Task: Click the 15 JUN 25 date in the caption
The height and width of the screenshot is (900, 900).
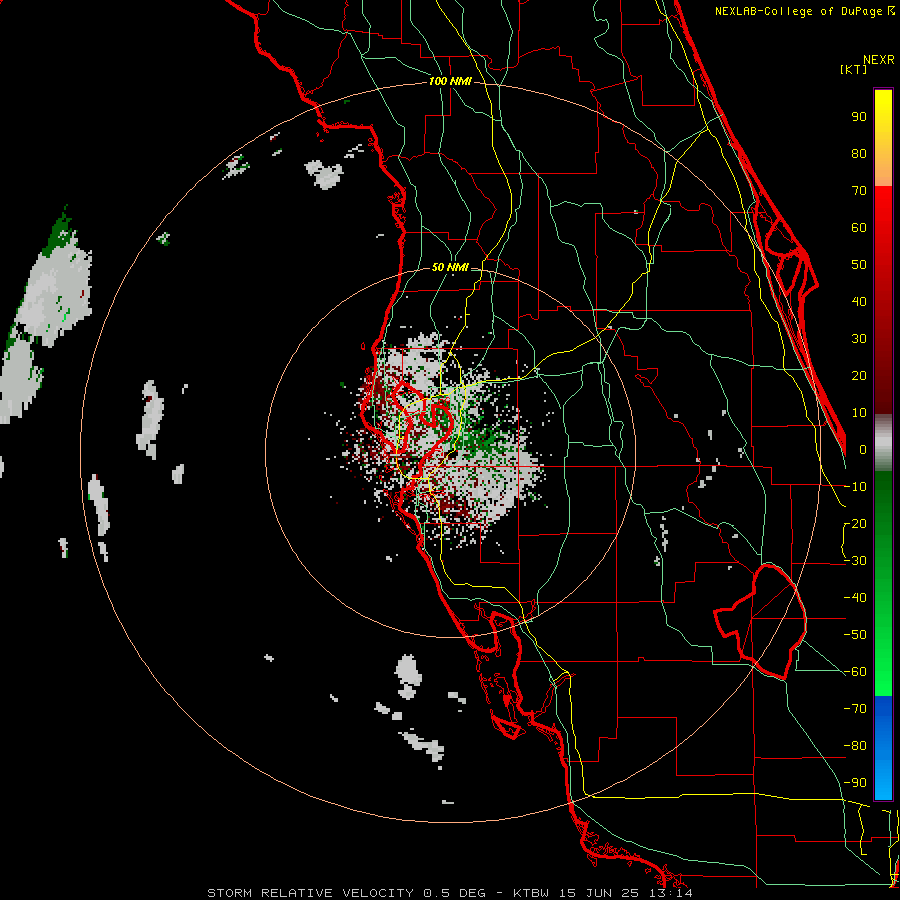Action: coord(598,893)
